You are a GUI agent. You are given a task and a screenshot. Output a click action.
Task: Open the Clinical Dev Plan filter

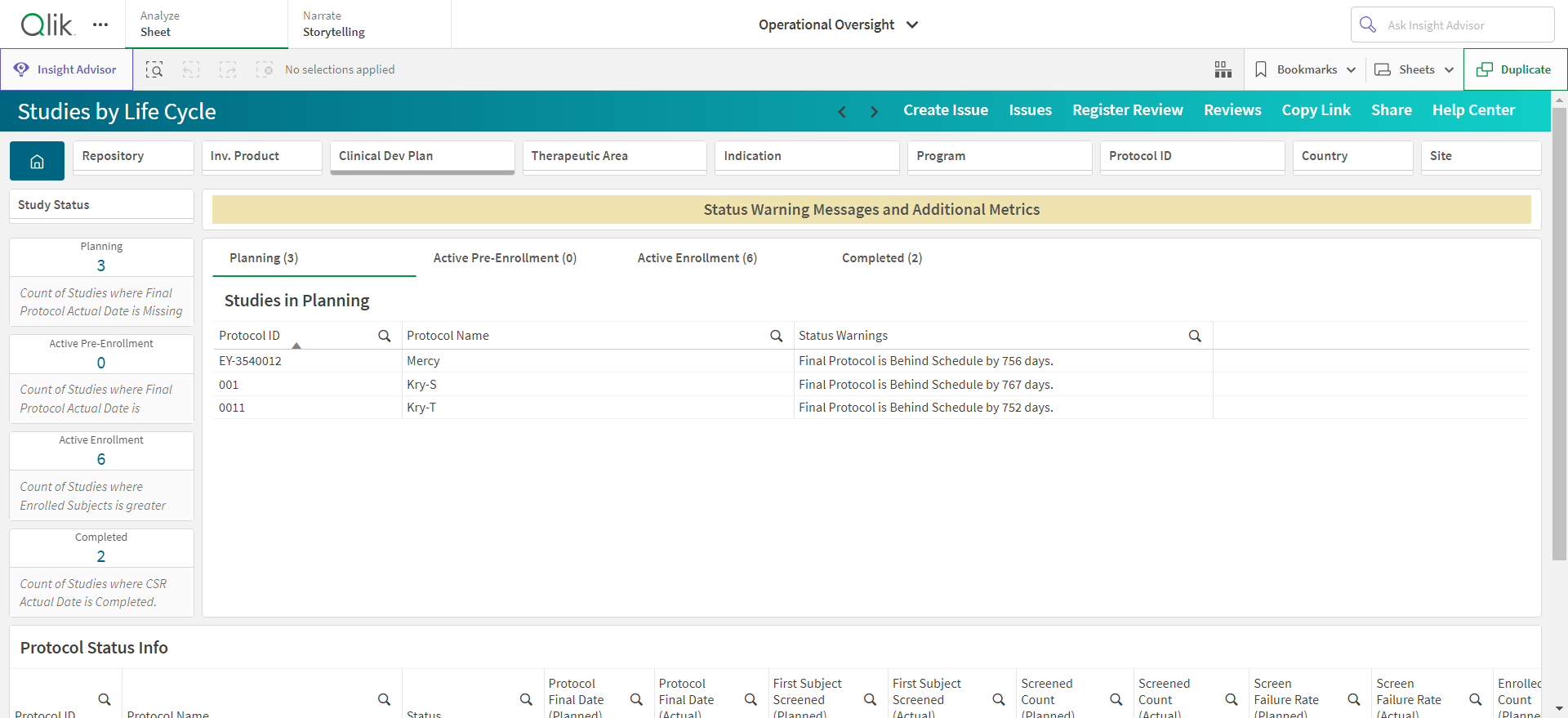(422, 157)
